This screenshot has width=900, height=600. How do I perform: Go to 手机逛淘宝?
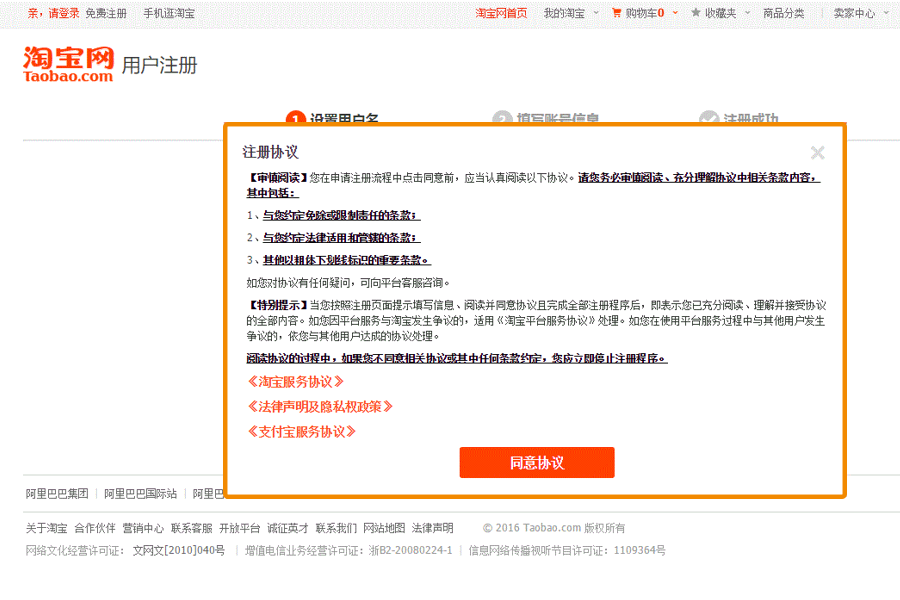pos(169,13)
